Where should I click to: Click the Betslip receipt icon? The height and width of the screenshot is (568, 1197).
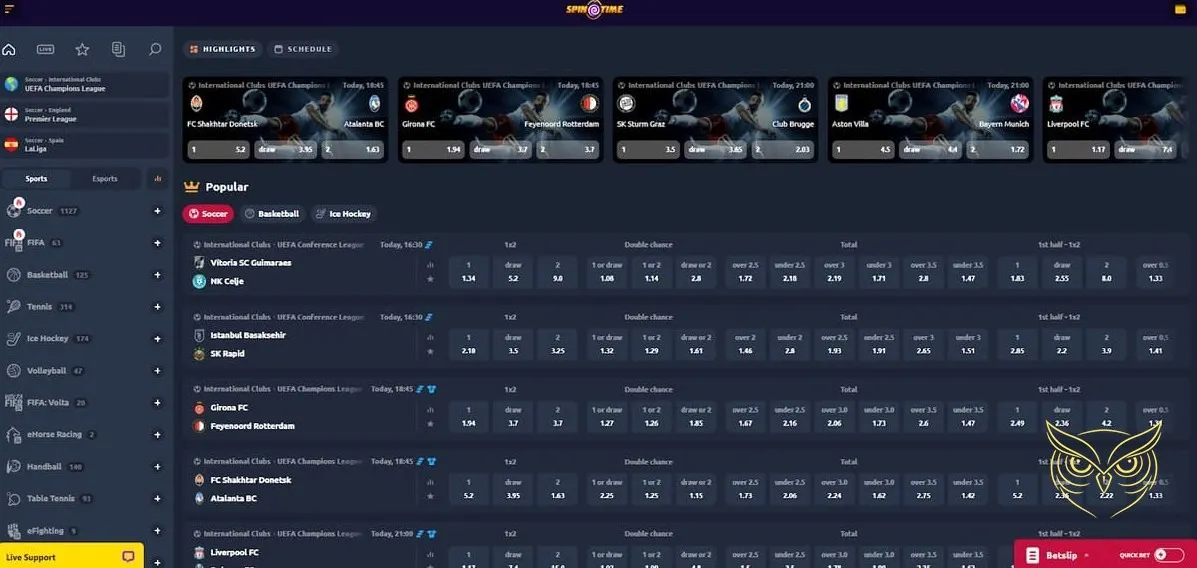[x=1033, y=556]
